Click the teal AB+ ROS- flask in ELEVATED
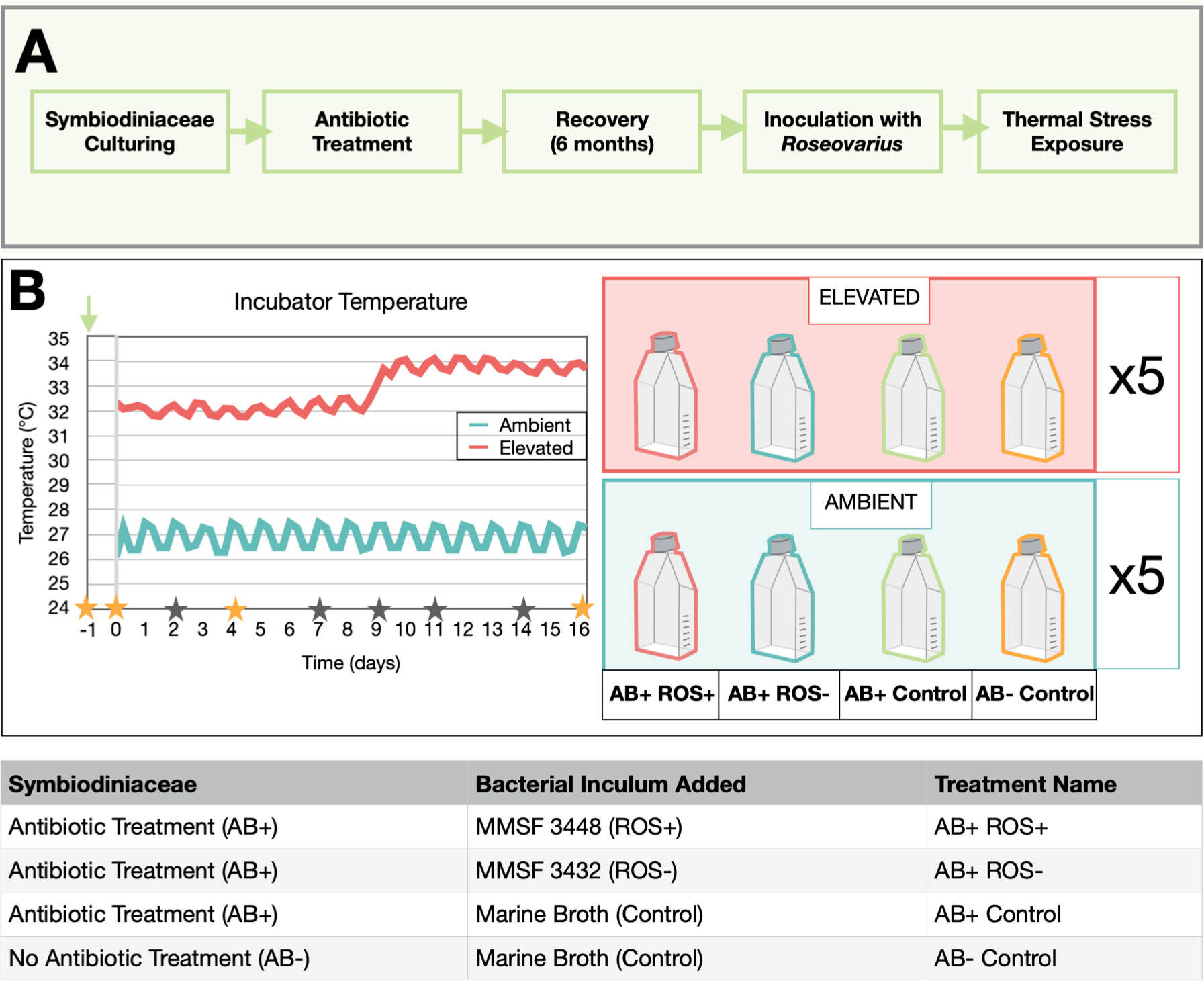Screen dimensions: 1204x981 pos(782,398)
